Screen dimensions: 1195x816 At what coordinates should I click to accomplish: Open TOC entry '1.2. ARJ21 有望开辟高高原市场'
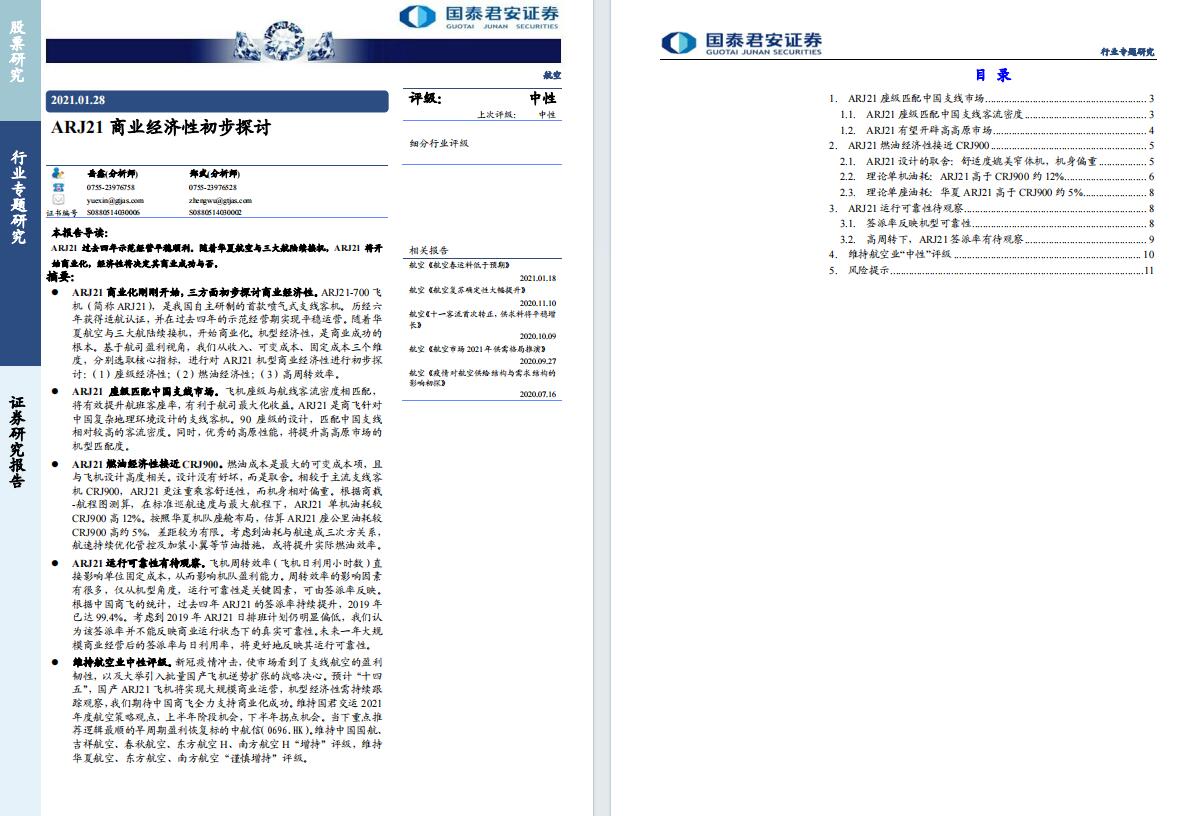pos(997,130)
